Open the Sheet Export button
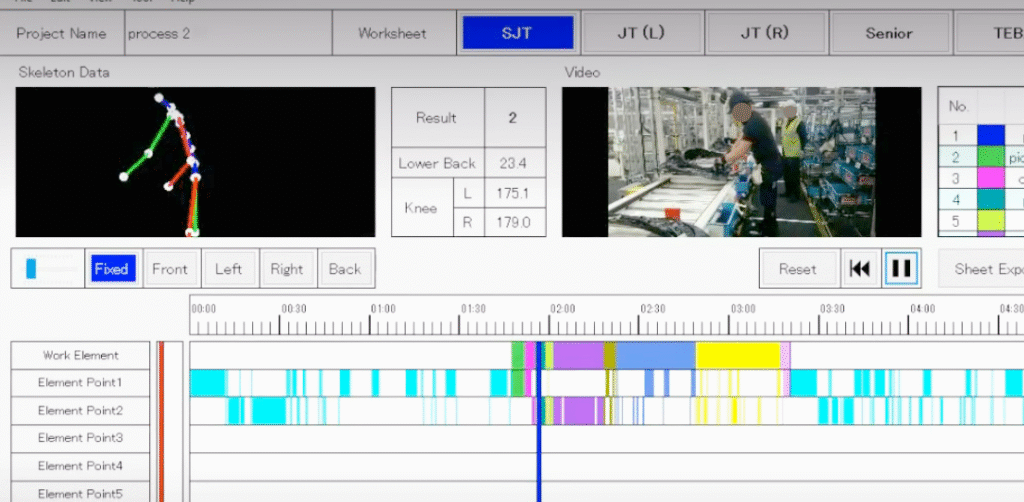 [x=984, y=268]
